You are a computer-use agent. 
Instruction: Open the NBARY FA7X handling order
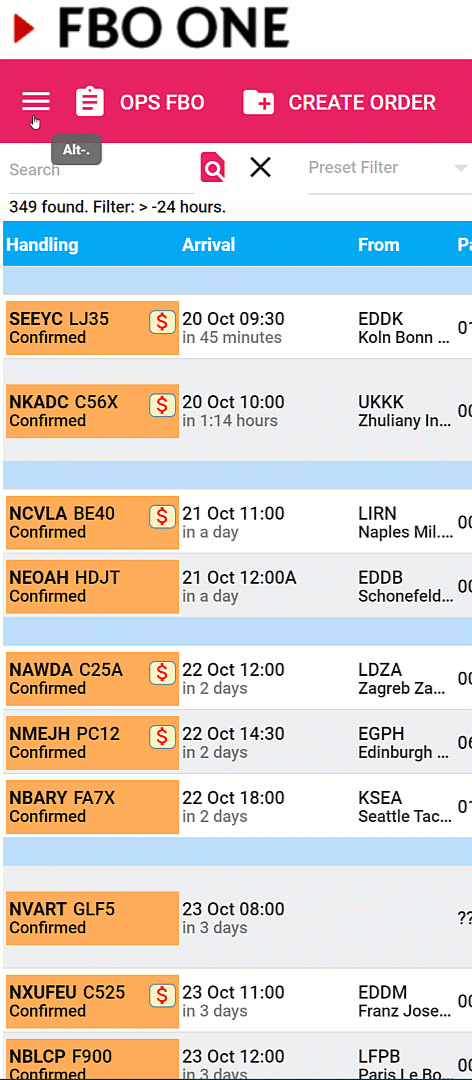point(92,807)
